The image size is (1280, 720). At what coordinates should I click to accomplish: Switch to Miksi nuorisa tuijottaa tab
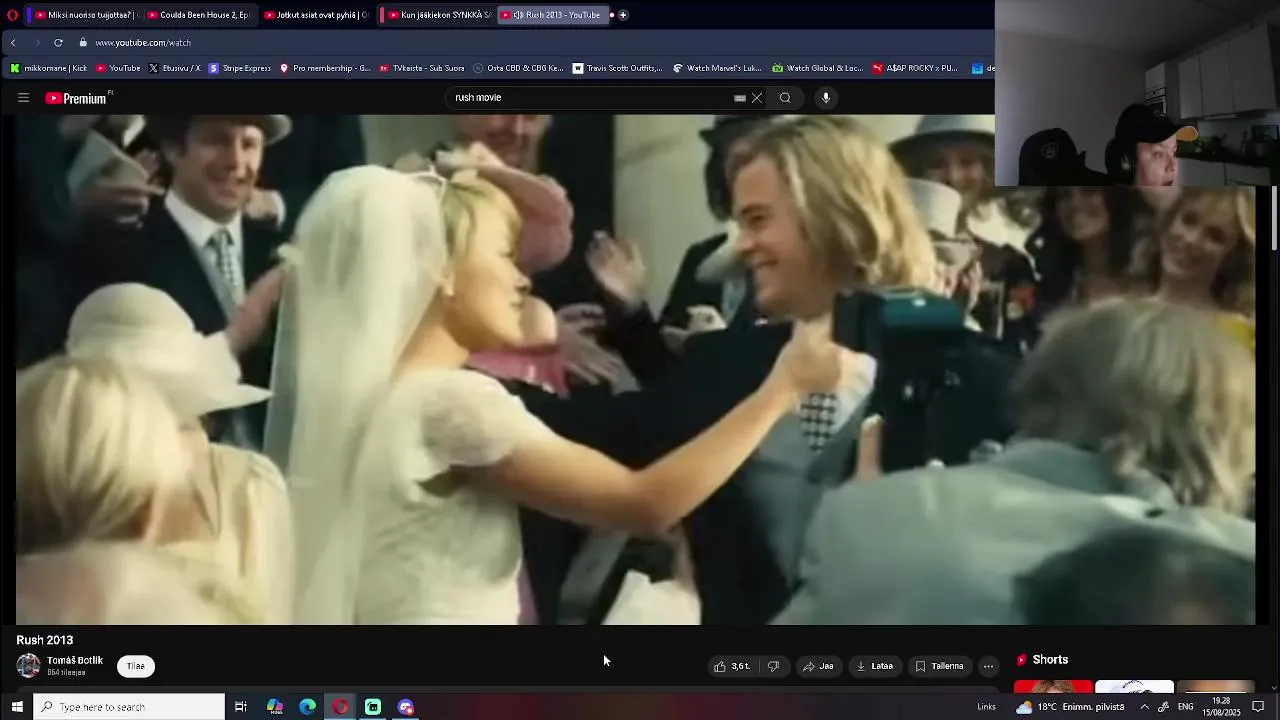click(x=86, y=15)
